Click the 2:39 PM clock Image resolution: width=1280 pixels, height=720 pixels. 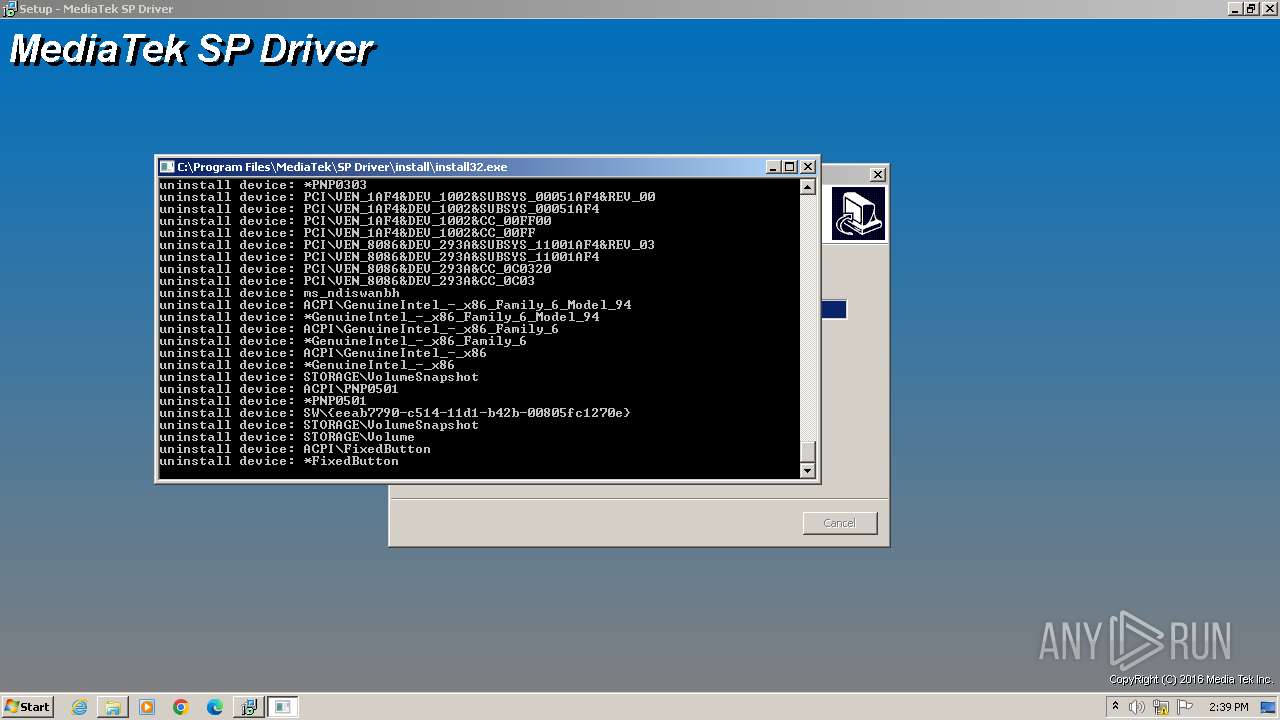point(1229,707)
